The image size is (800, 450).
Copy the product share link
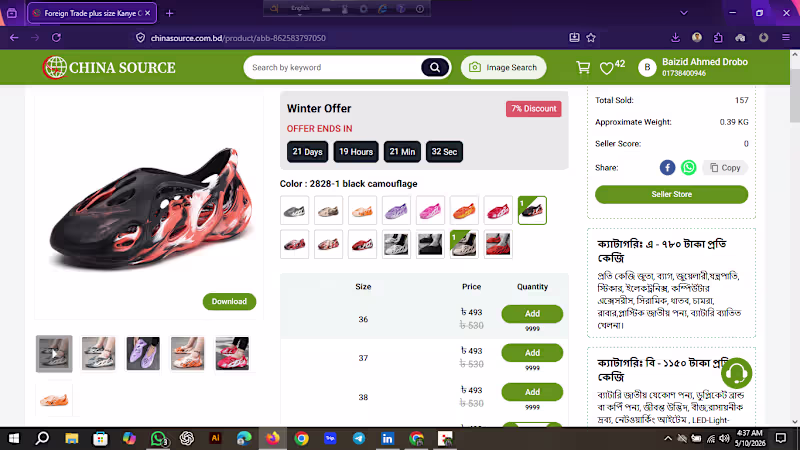point(725,167)
